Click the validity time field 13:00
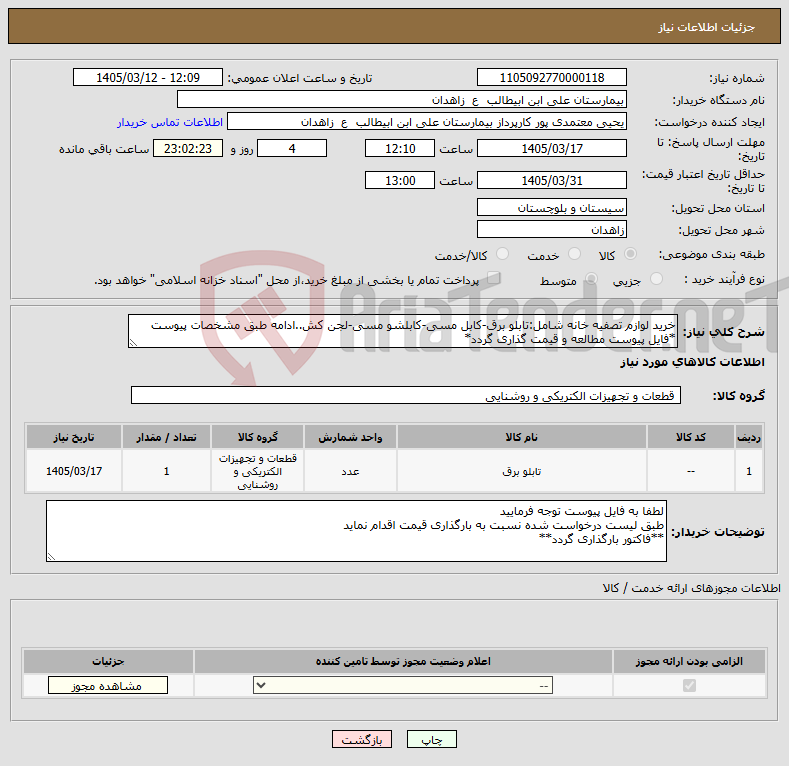This screenshot has height=766, width=789. 400,180
